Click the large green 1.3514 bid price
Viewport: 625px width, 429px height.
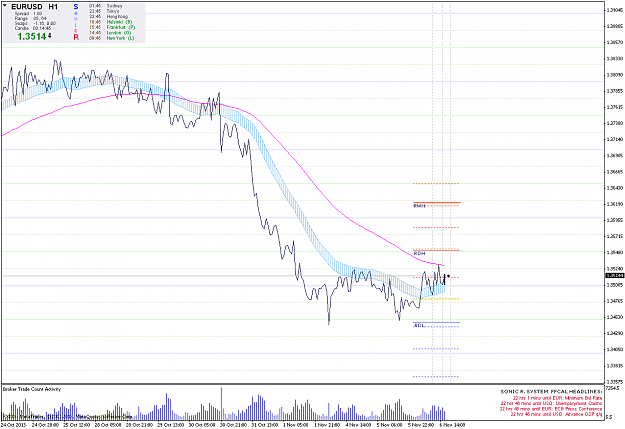[32, 37]
